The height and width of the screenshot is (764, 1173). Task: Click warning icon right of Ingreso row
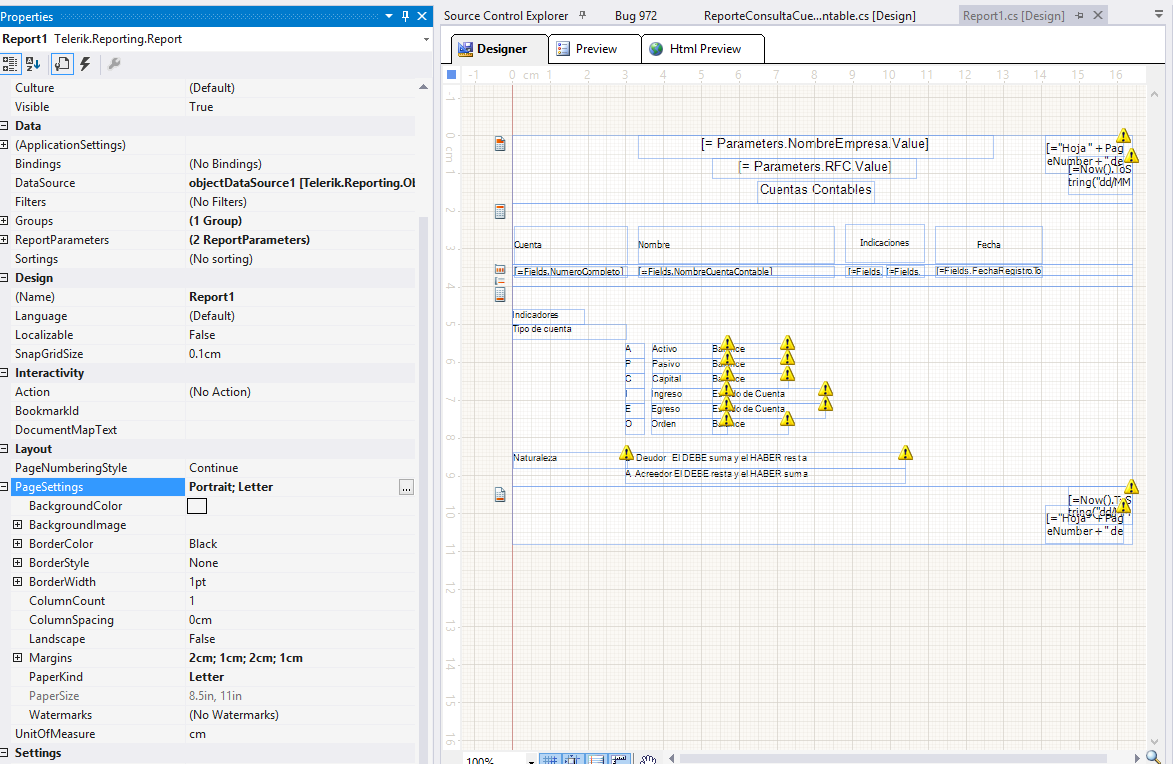pos(825,389)
